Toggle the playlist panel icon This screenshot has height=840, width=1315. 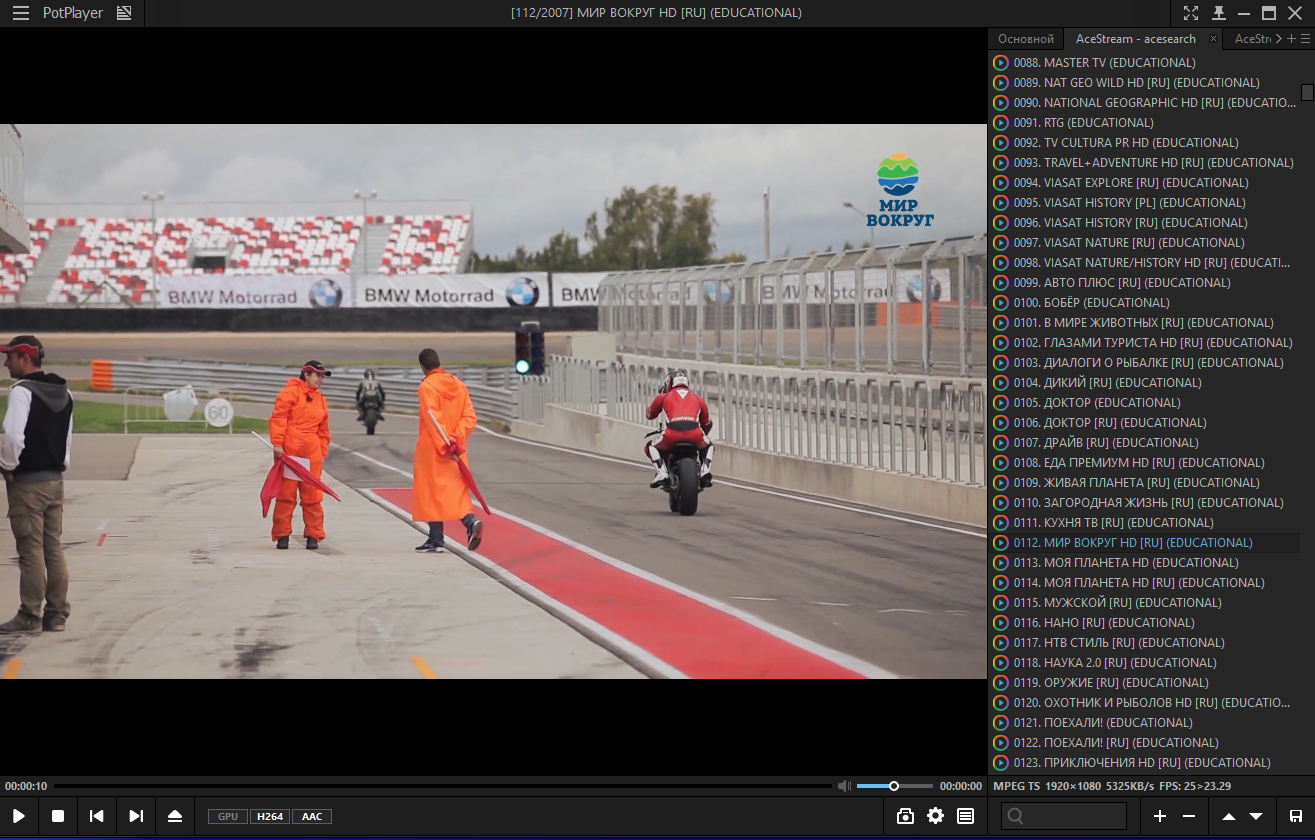tap(965, 816)
